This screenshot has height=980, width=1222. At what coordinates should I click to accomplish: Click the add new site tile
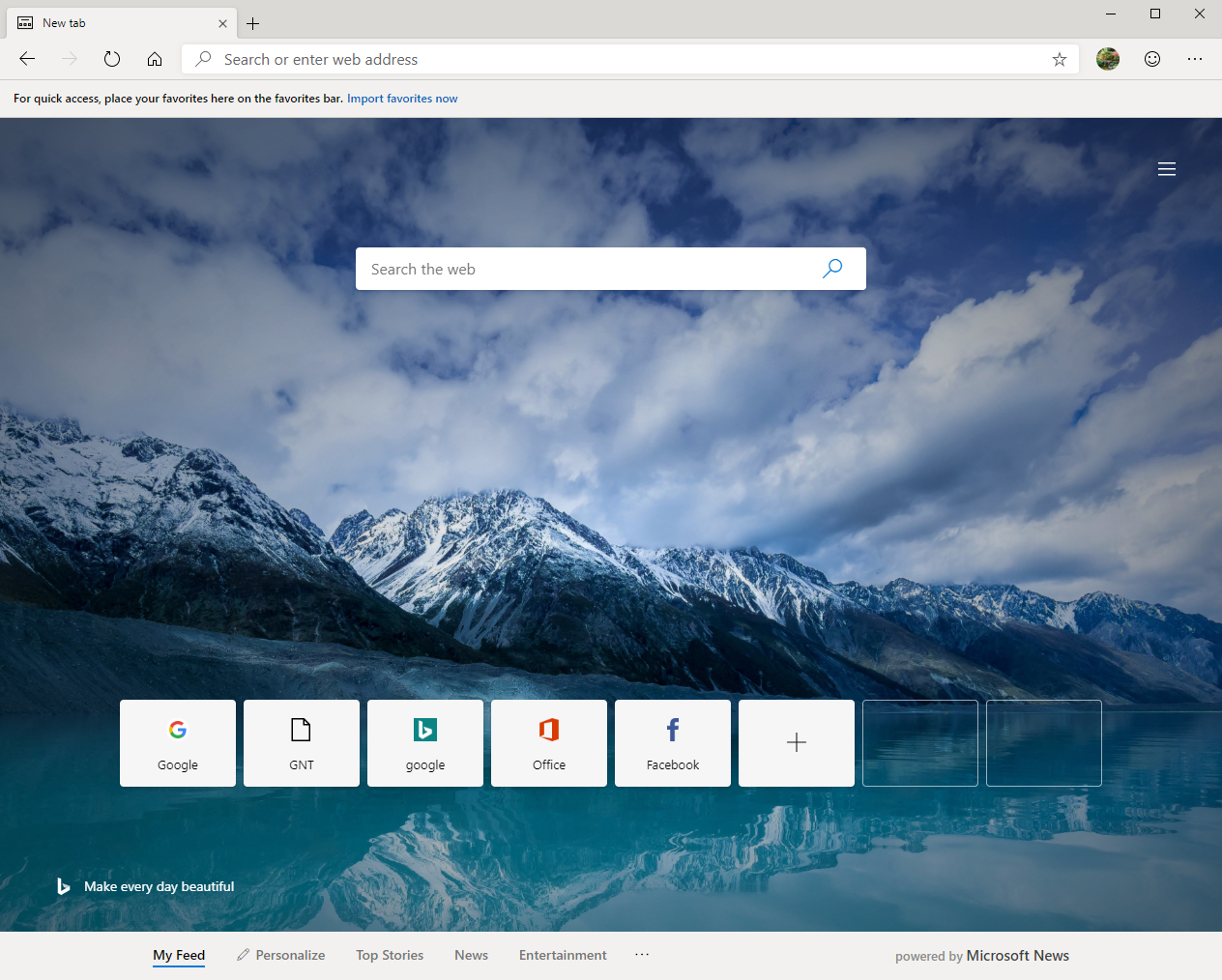pos(796,742)
